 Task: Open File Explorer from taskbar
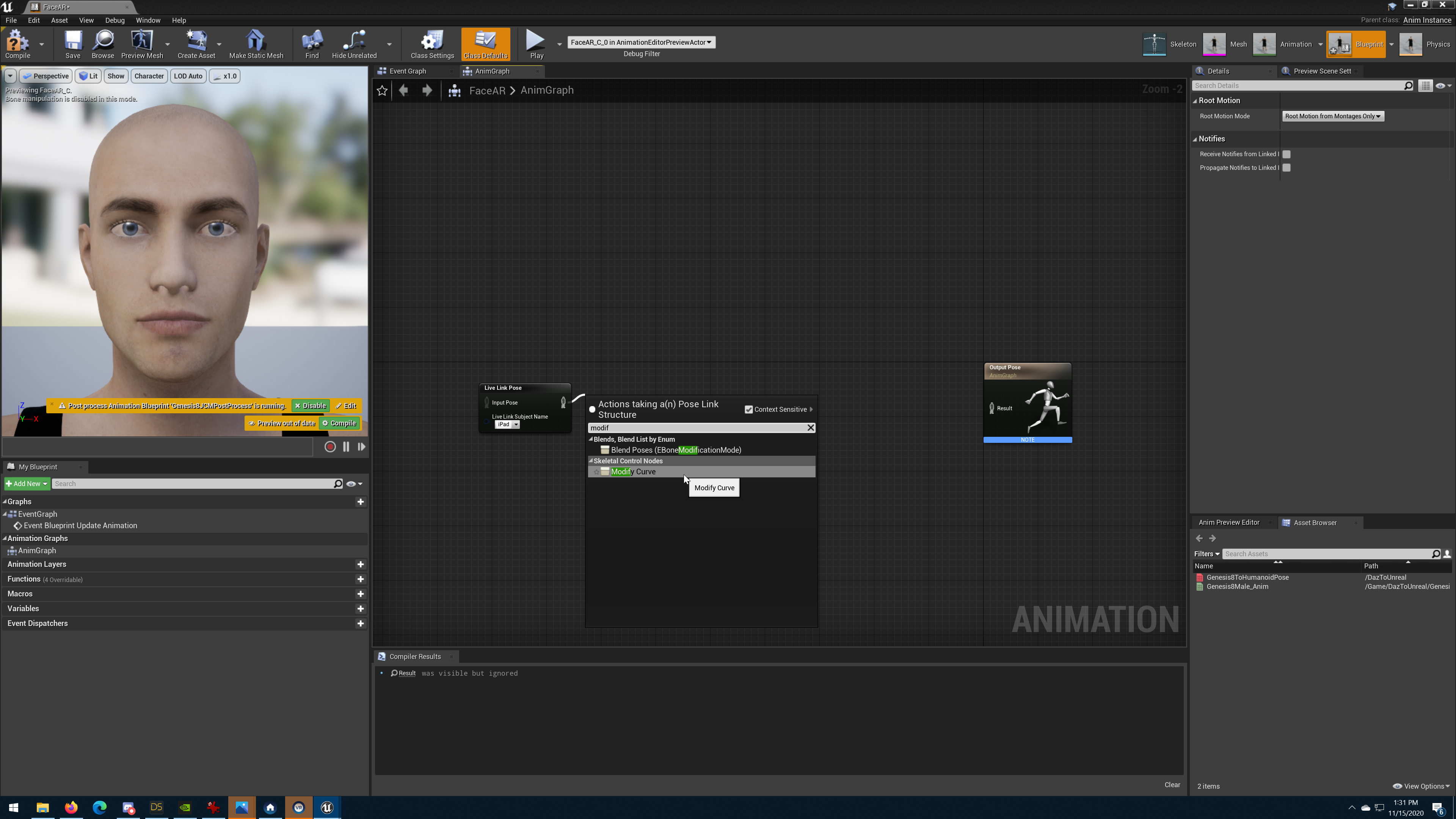(42, 807)
